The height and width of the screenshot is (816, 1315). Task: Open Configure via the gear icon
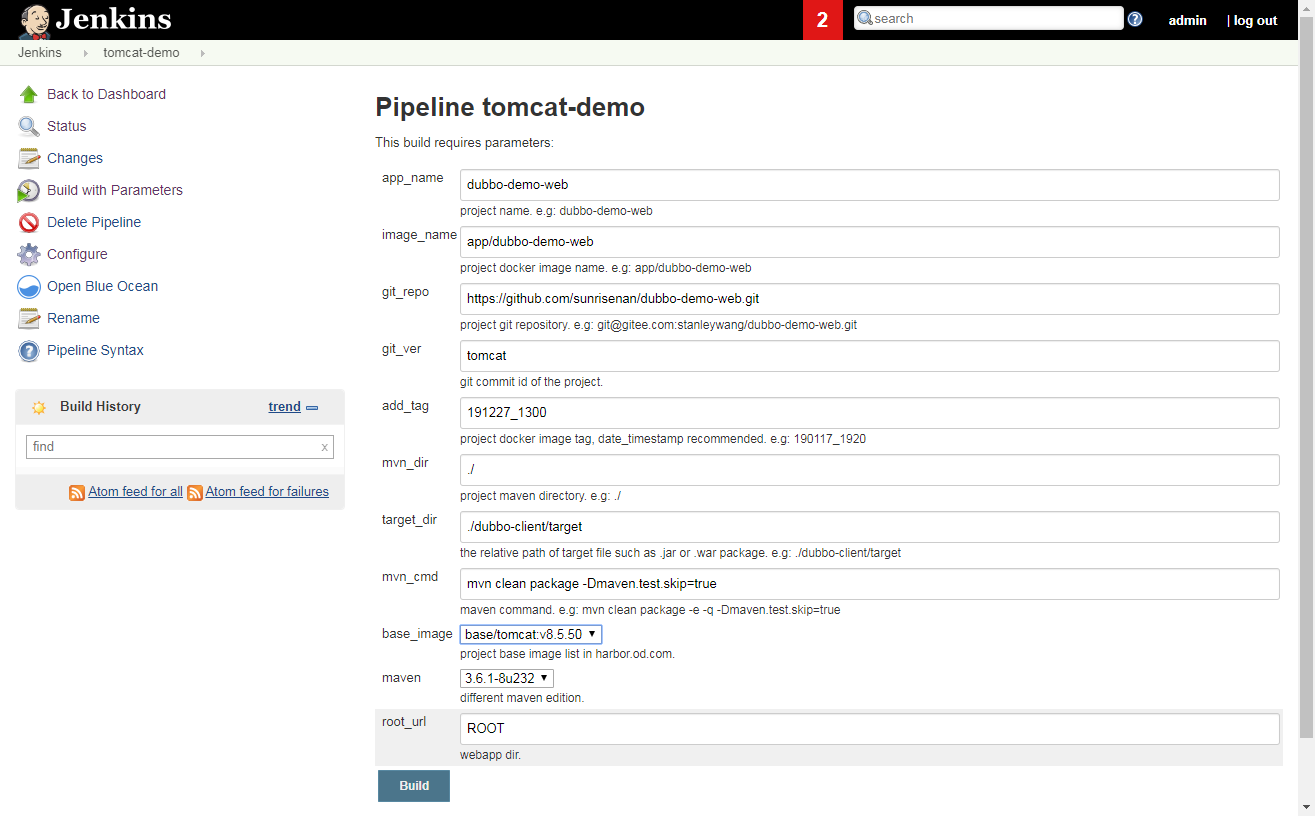28,254
